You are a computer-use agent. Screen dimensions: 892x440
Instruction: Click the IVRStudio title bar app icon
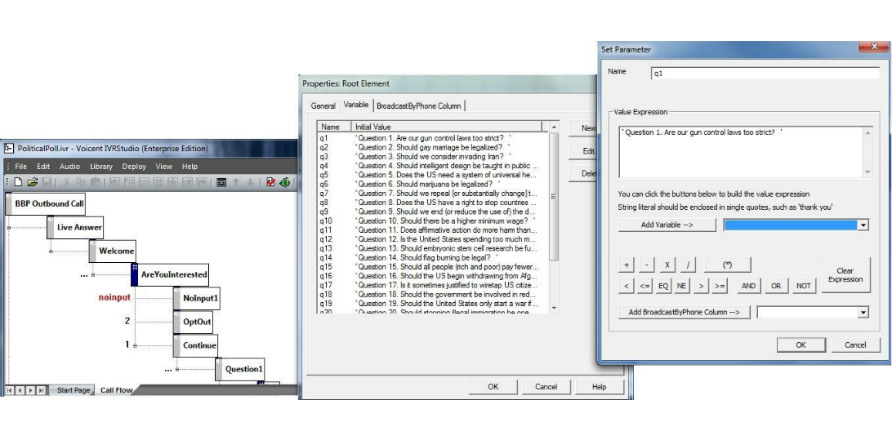(x=9, y=149)
